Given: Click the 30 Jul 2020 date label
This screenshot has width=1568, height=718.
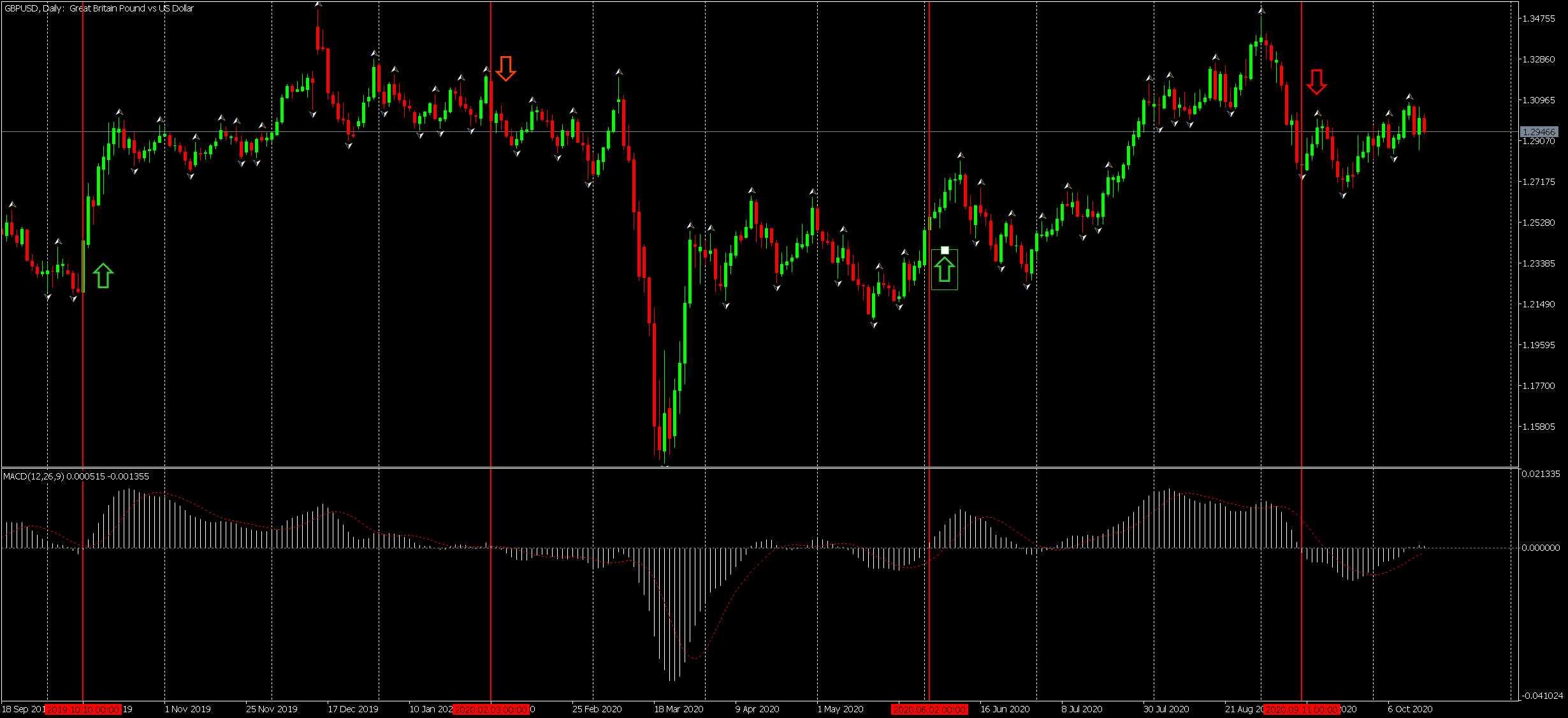Looking at the screenshot, I should click(x=1166, y=709).
